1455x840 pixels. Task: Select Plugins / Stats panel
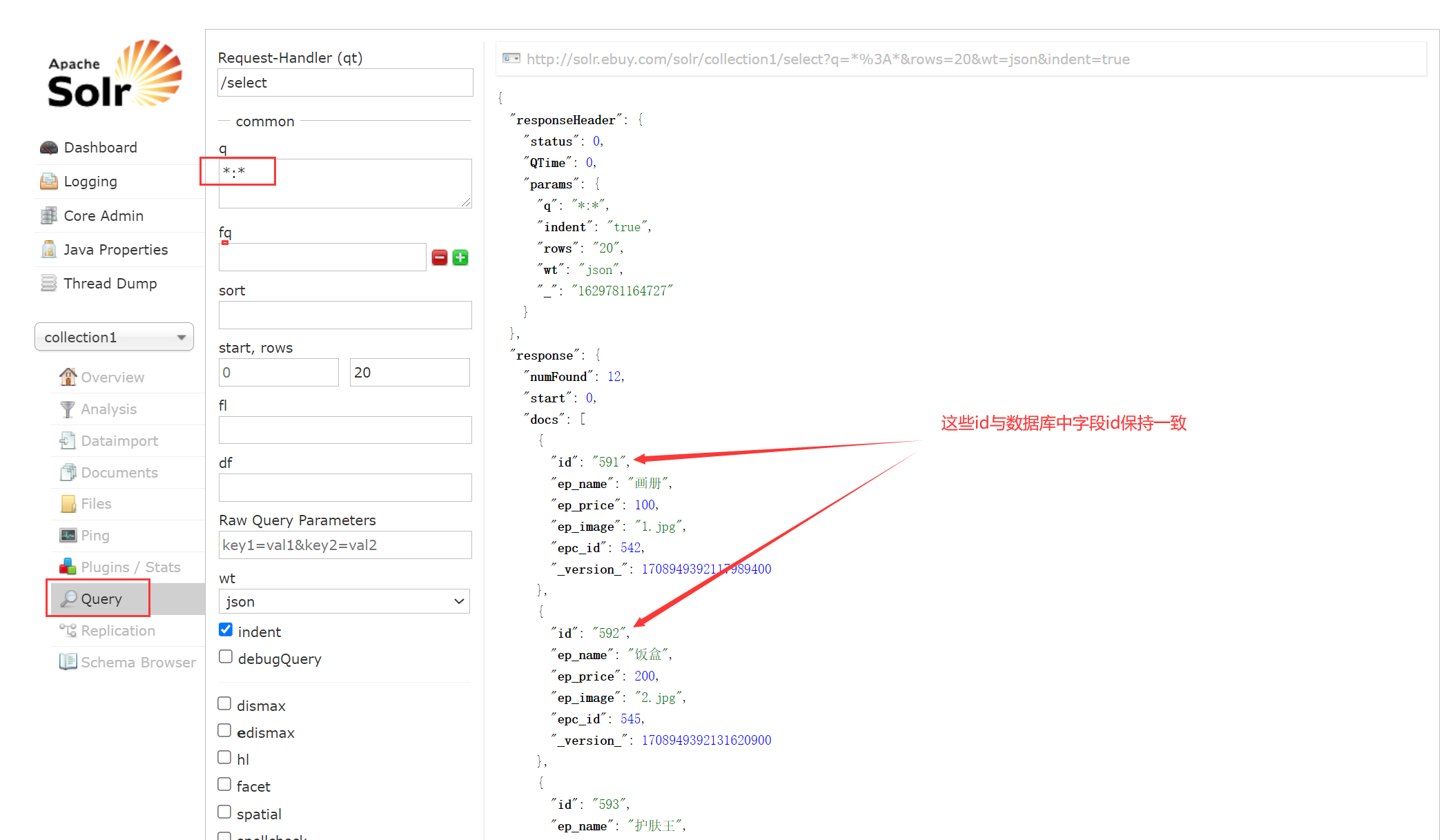click(130, 567)
